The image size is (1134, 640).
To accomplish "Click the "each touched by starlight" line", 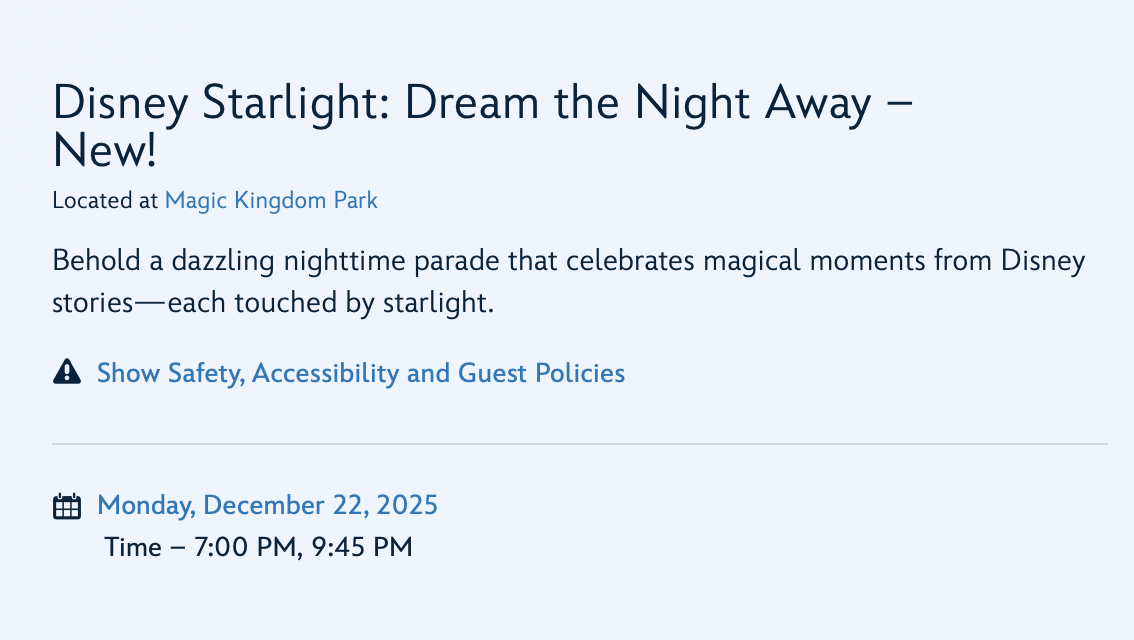I will pos(330,303).
